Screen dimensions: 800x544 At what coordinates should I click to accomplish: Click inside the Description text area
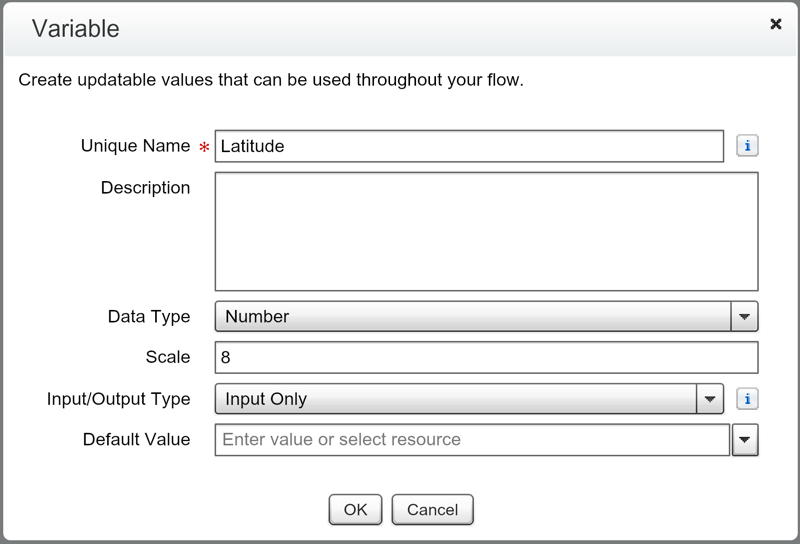pyautogui.click(x=486, y=231)
